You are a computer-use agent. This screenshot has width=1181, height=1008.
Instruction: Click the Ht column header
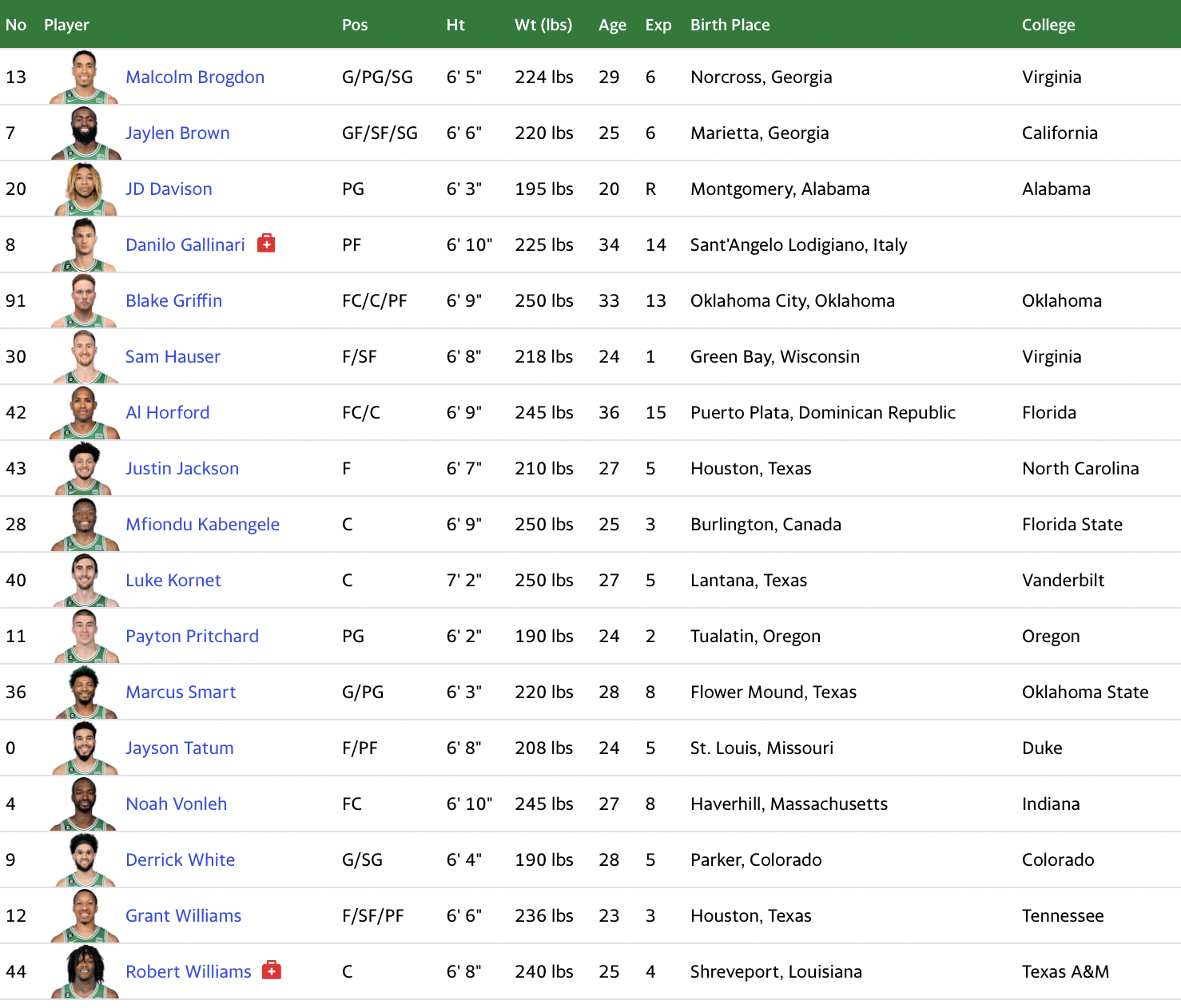[x=455, y=25]
